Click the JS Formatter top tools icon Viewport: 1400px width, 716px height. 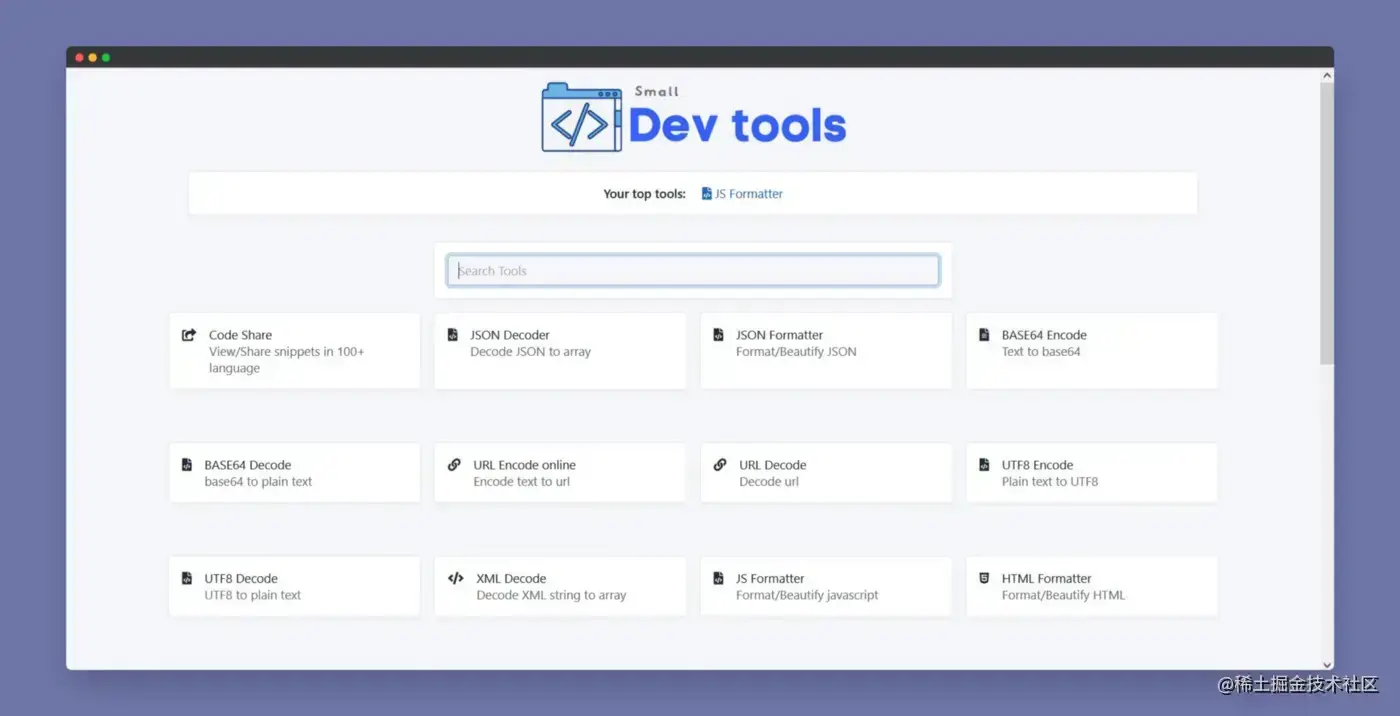pyautogui.click(x=707, y=194)
